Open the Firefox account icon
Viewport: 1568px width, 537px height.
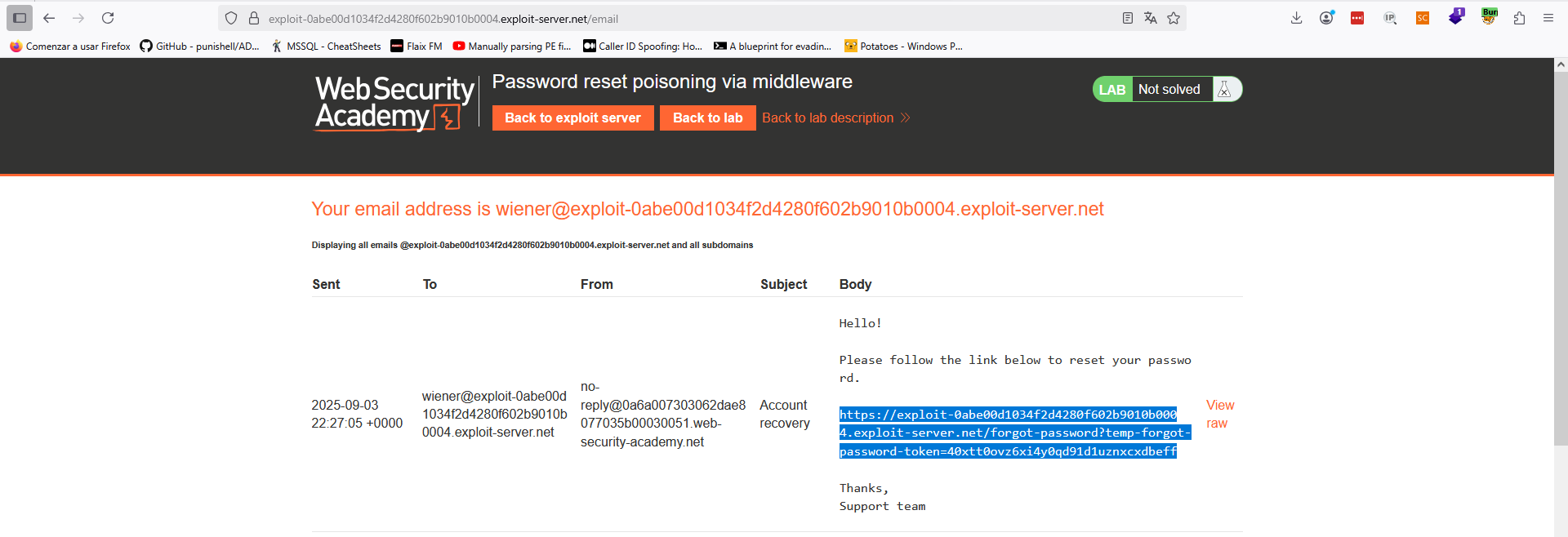[x=1326, y=18]
